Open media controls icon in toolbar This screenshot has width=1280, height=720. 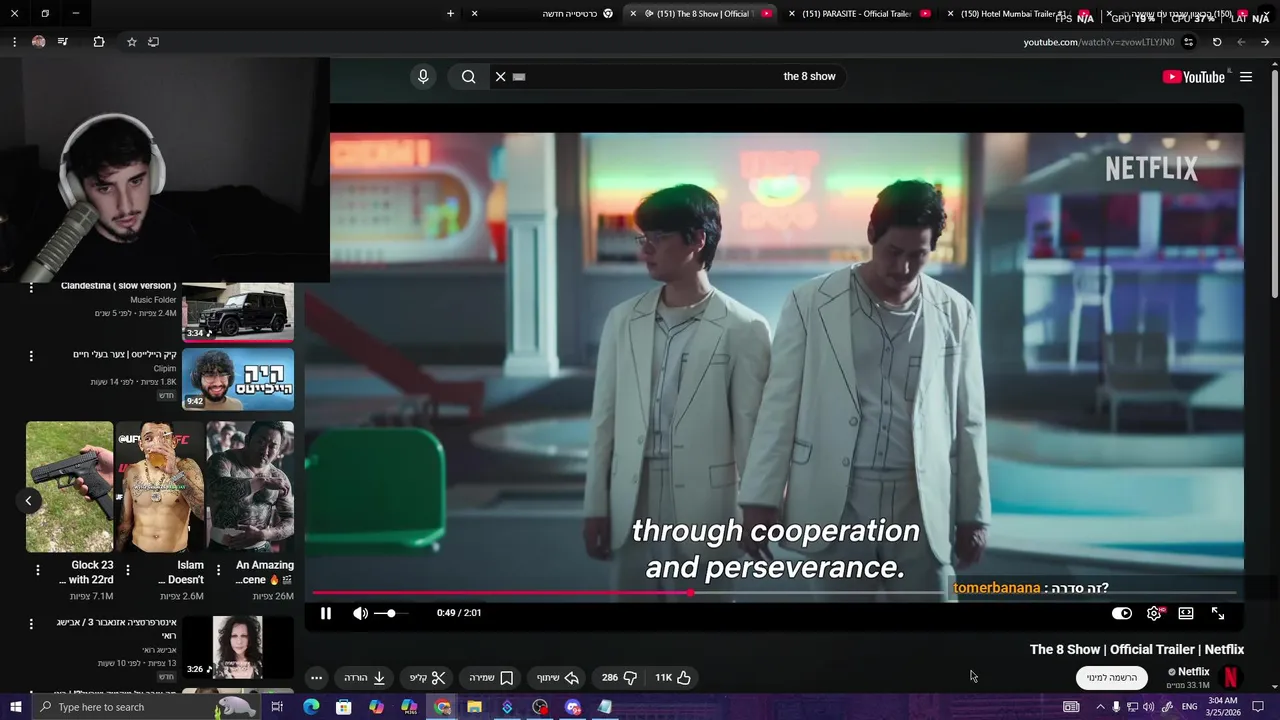[63, 42]
